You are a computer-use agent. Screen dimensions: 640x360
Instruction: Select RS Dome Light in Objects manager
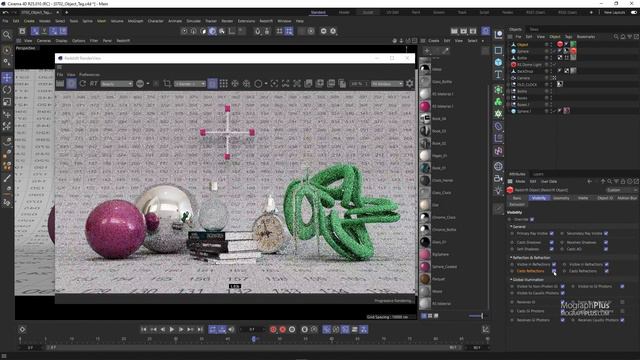tap(529, 64)
